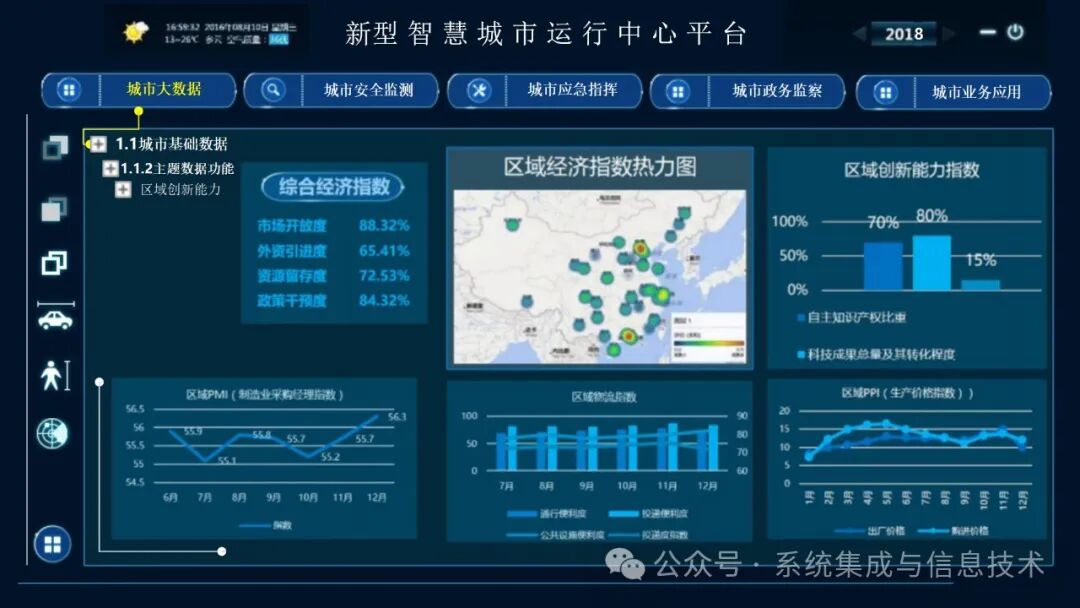1080x608 pixels.
Task: Open the 城市政务监察 tab
Action: click(x=777, y=91)
